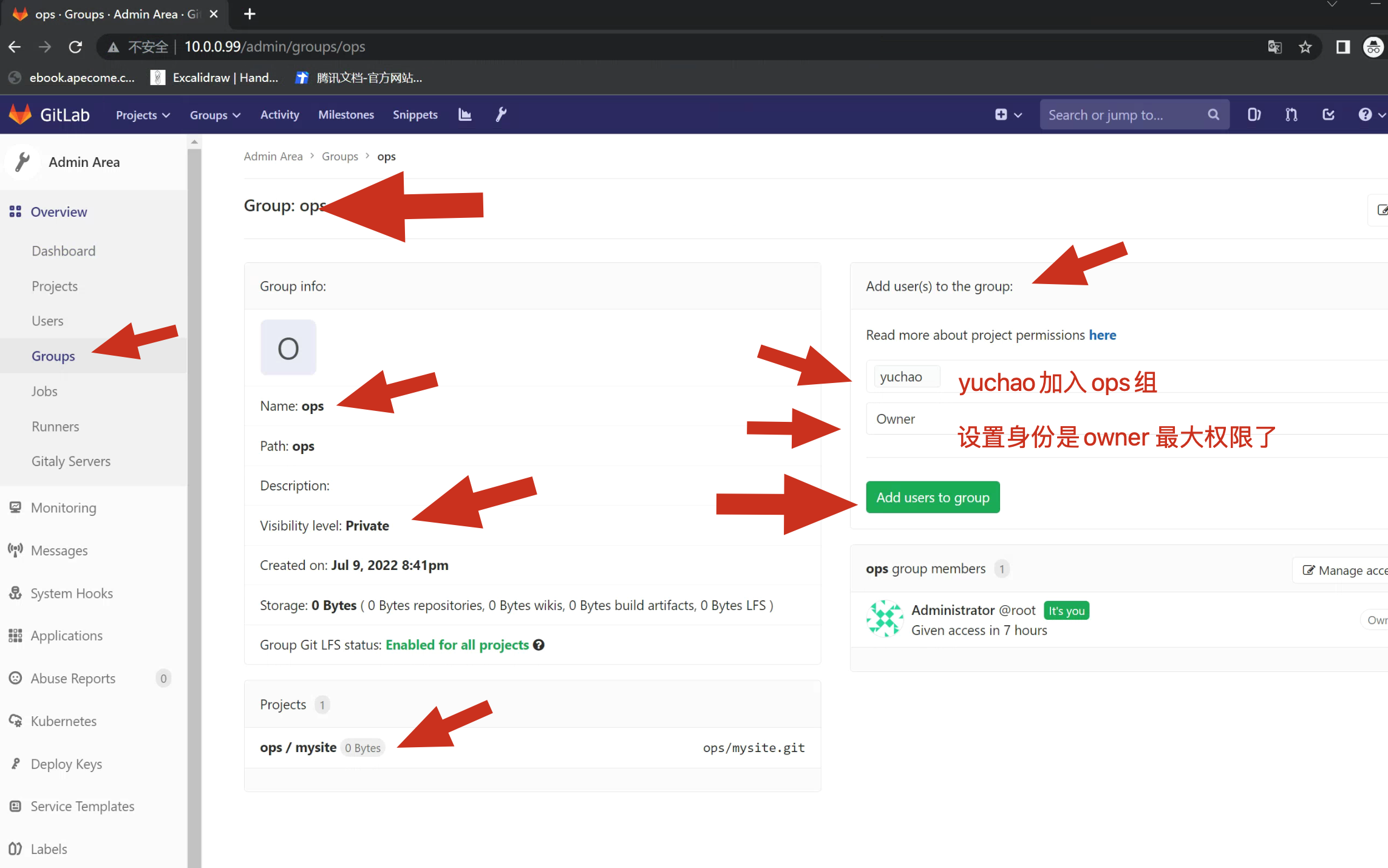1388x868 pixels.
Task: Click the Search or jump to field
Action: (1123, 115)
